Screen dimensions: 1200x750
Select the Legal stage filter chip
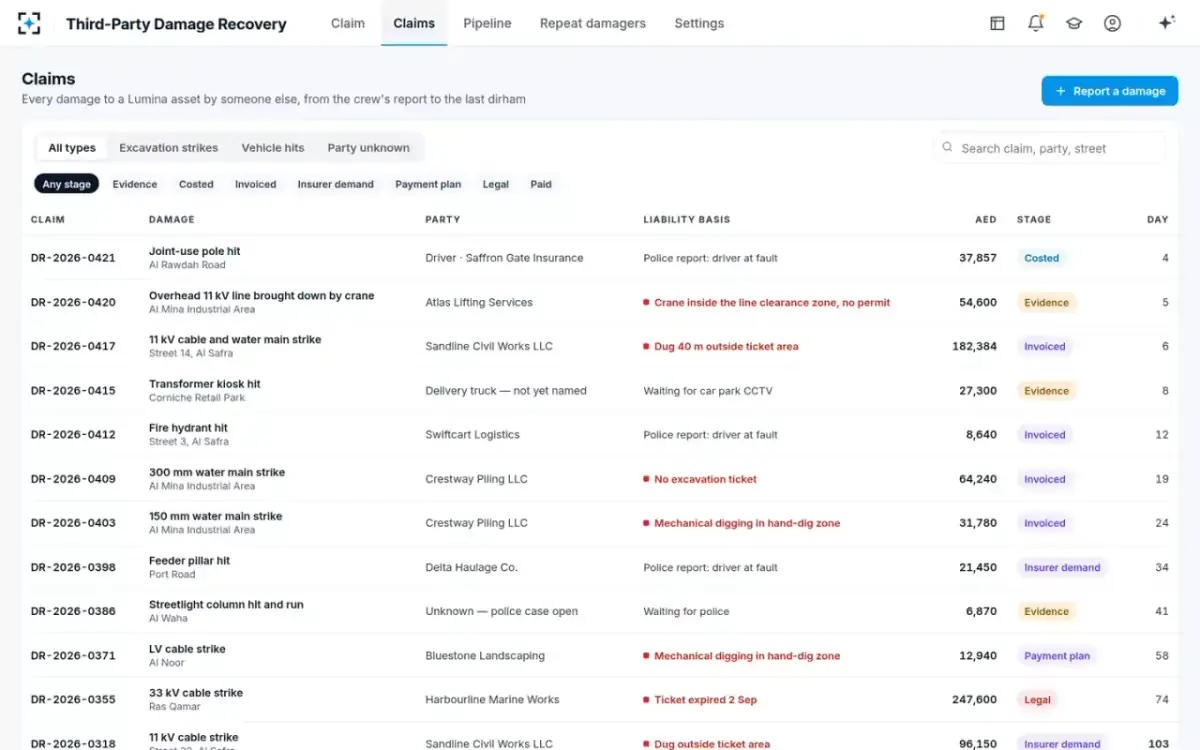point(495,184)
